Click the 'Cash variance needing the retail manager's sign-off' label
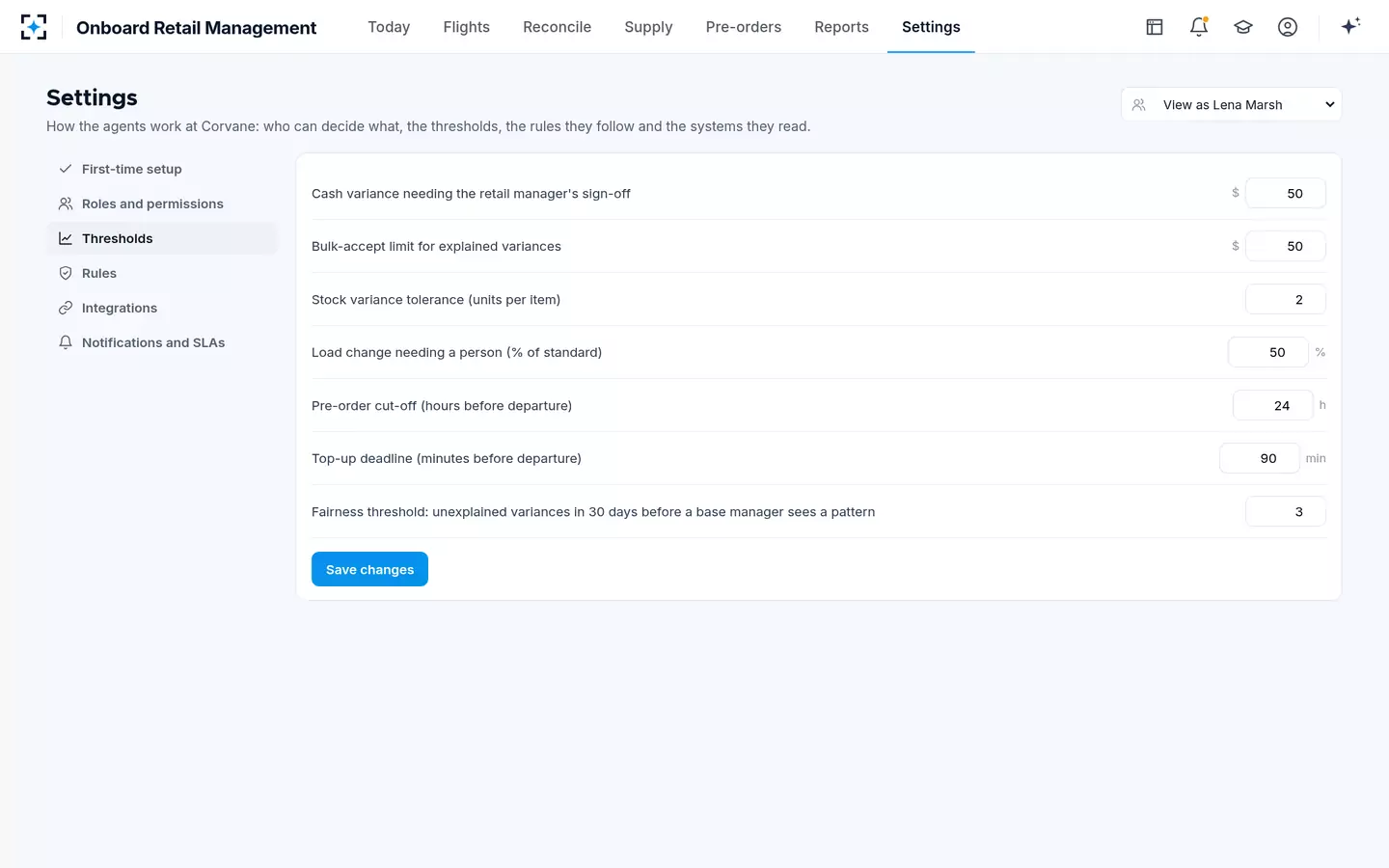Screen dimensions: 1389x868 [471, 193]
